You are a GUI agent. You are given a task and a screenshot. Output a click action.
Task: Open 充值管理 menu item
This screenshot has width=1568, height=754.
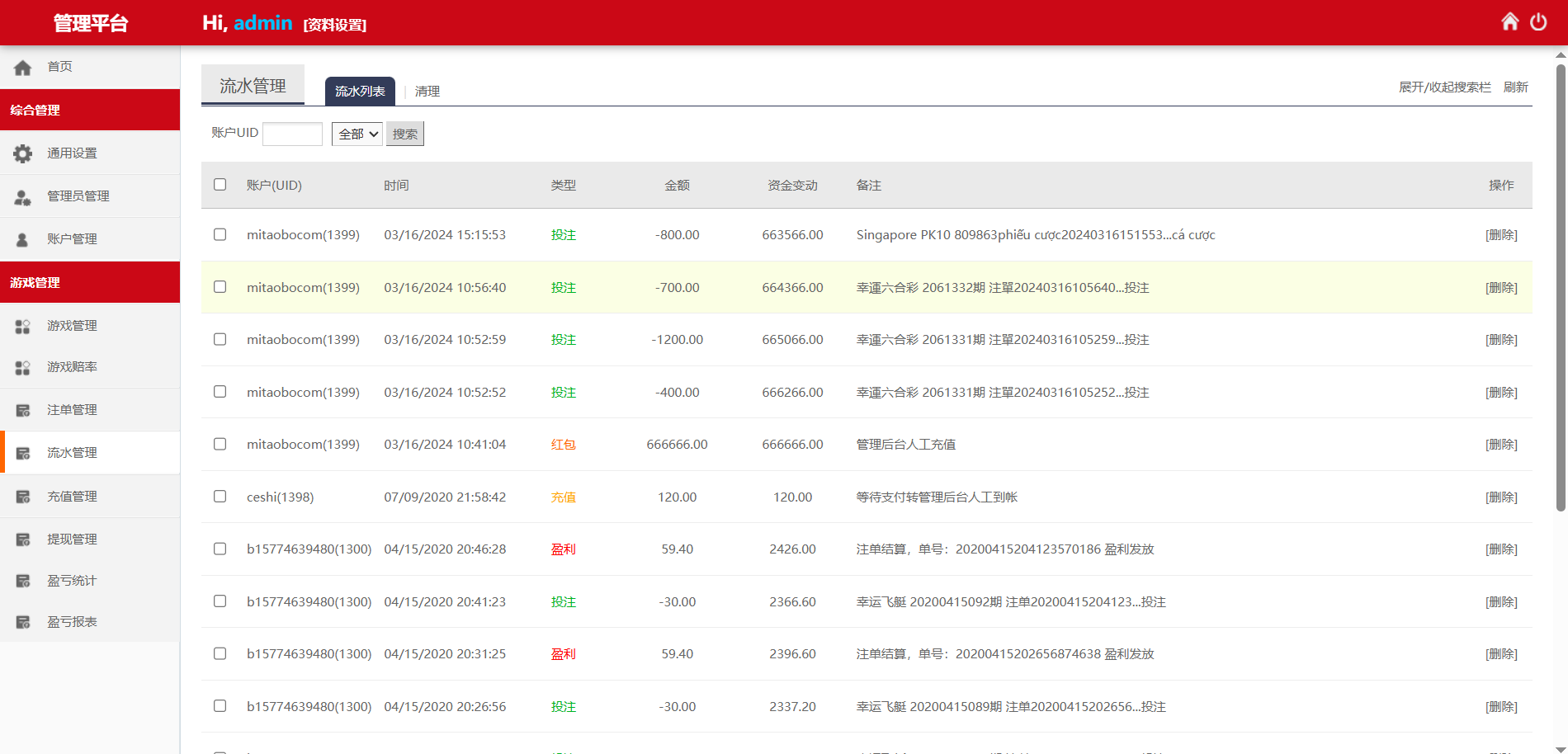pos(90,497)
